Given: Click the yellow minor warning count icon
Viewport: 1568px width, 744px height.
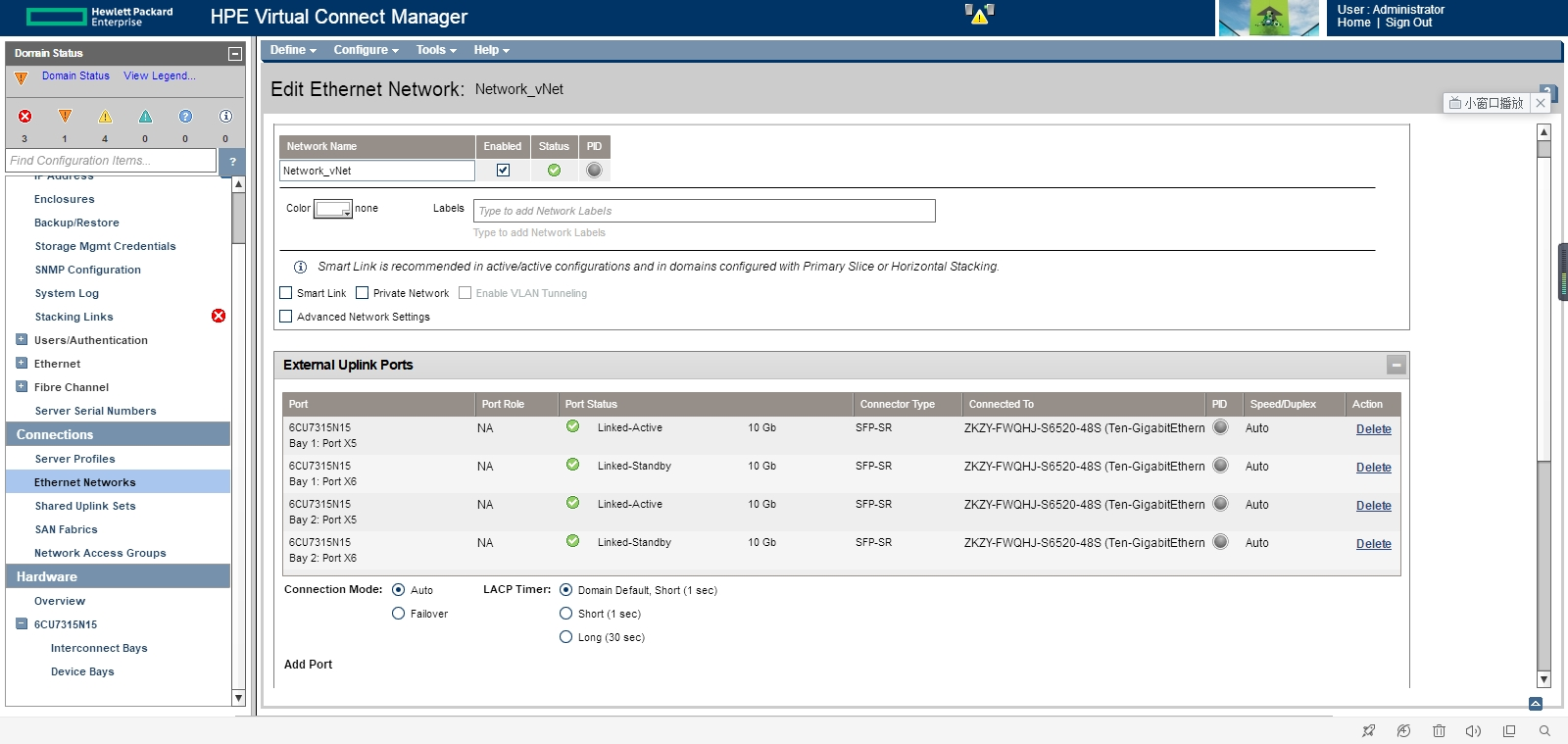Looking at the screenshot, I should click(x=105, y=116).
